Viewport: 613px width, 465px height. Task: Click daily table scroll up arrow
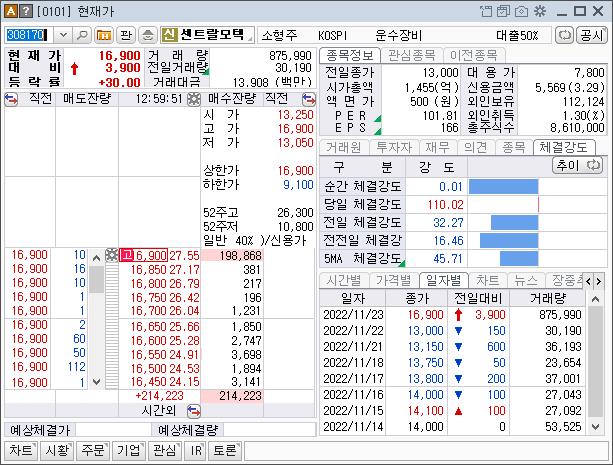595,299
